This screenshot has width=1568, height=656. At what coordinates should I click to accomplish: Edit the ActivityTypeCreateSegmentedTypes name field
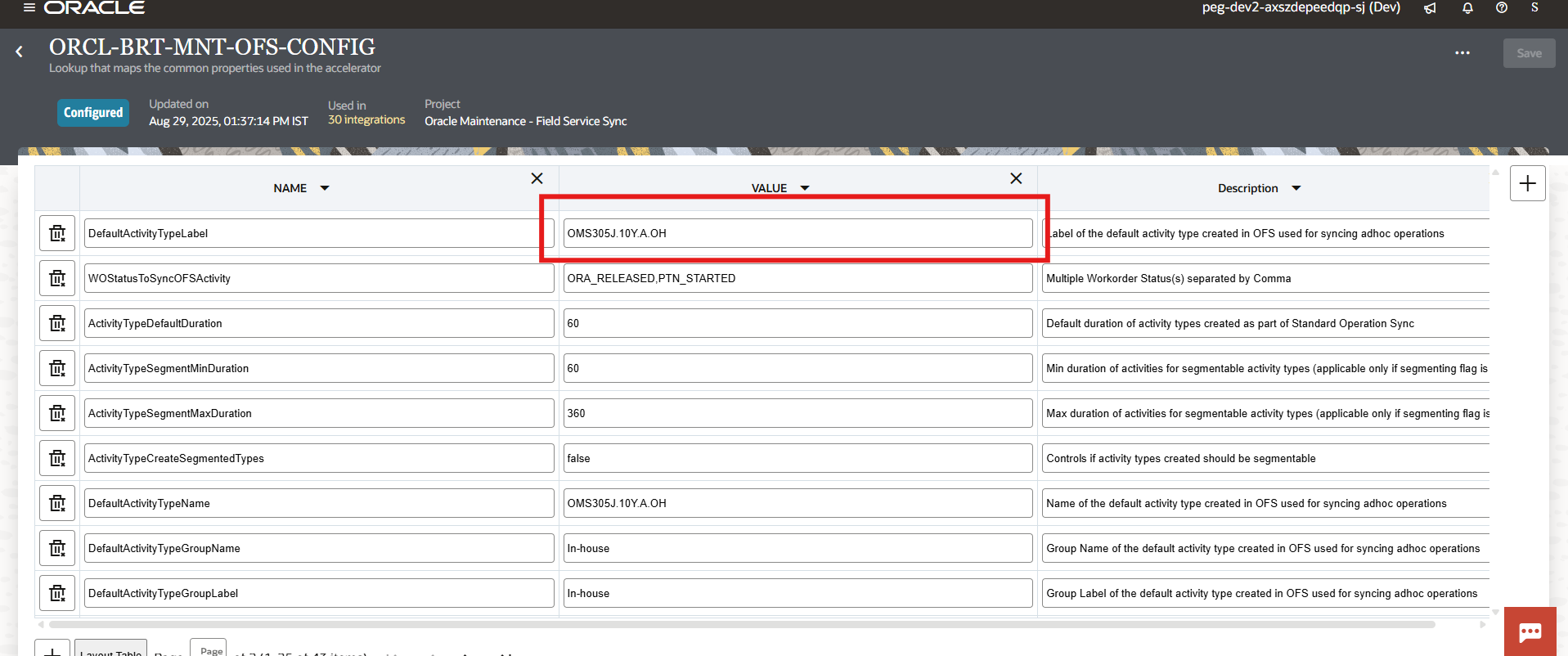[319, 458]
